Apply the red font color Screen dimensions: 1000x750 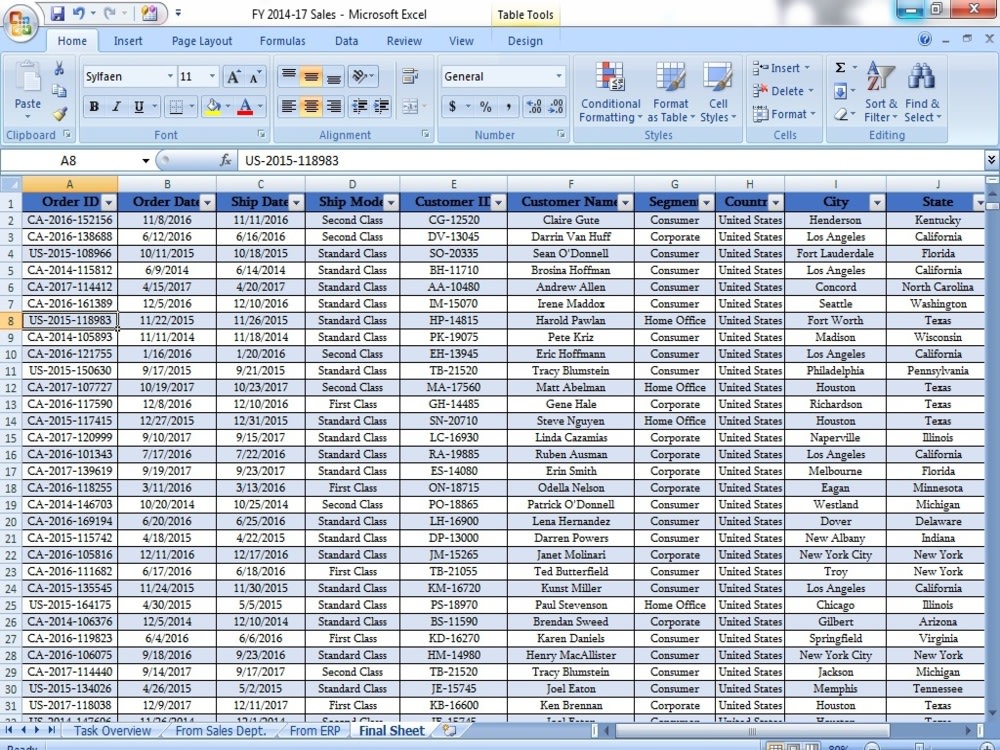[x=245, y=107]
